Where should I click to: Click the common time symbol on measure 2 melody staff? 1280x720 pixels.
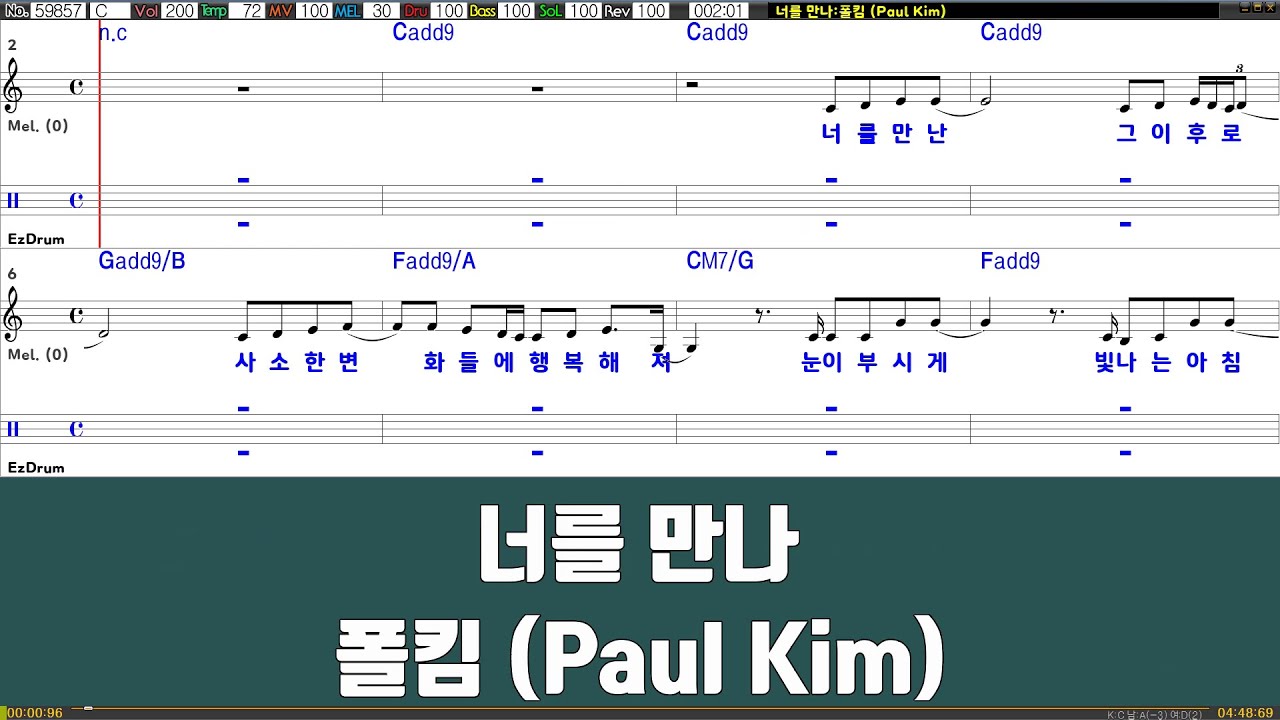(77, 87)
